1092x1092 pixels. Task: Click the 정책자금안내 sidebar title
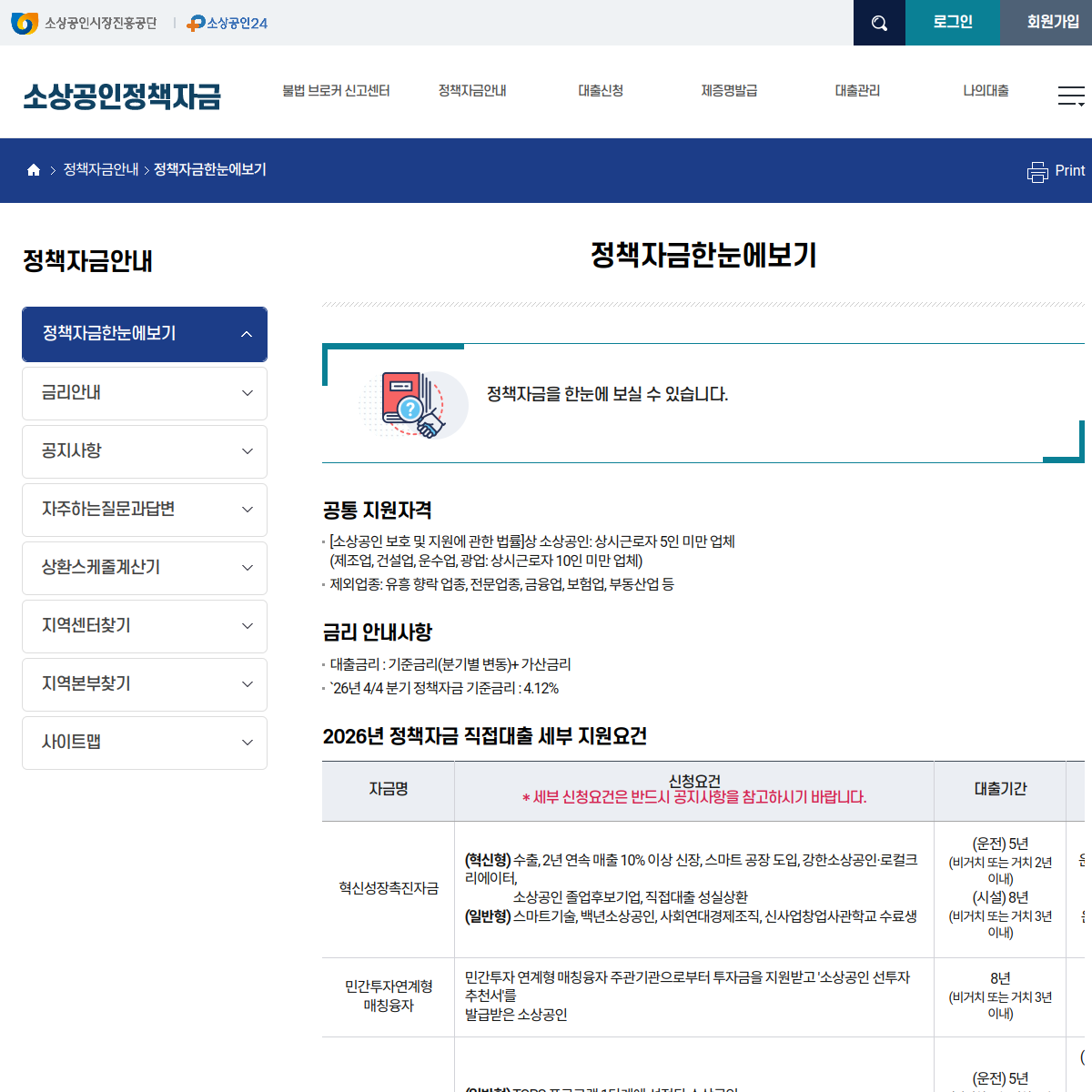87,262
